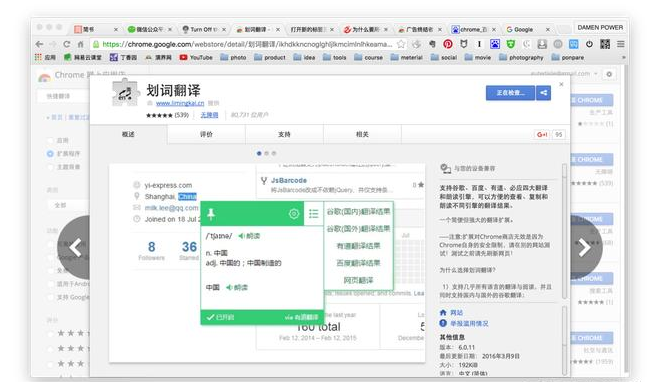Image resolution: width=657 pixels, height=382 pixels.
Task: Click the 谷歌(国内)翻译结果 option
Action: tap(358, 212)
